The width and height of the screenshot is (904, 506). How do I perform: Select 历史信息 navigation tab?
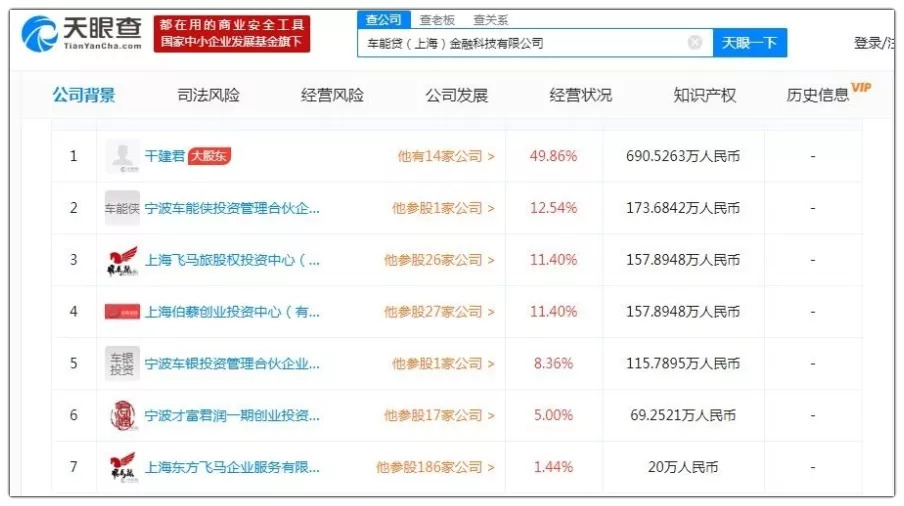pyautogui.click(x=818, y=95)
